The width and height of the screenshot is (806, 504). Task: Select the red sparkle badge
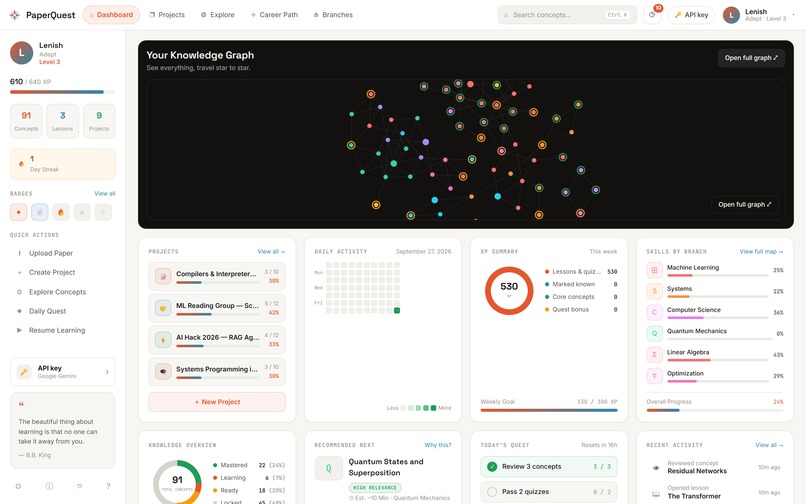coord(19,212)
